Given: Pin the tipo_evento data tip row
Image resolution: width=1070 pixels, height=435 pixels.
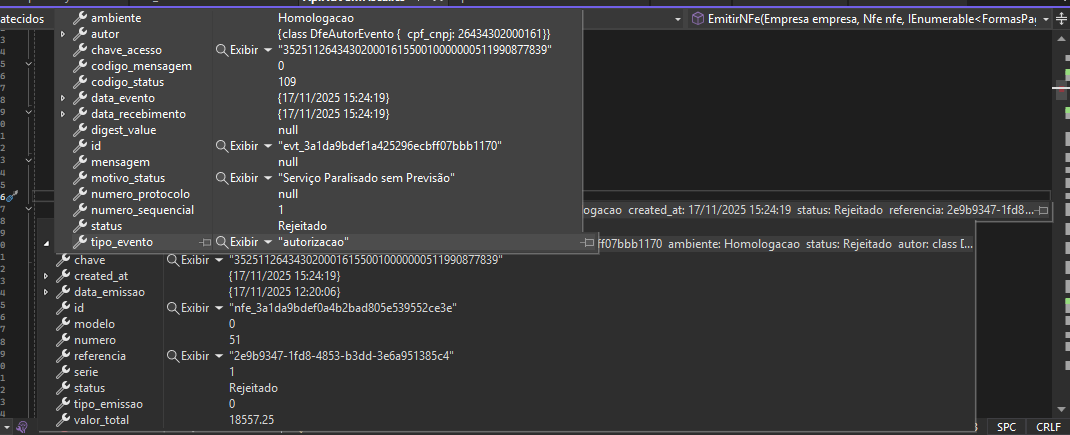Looking at the screenshot, I should point(588,242).
